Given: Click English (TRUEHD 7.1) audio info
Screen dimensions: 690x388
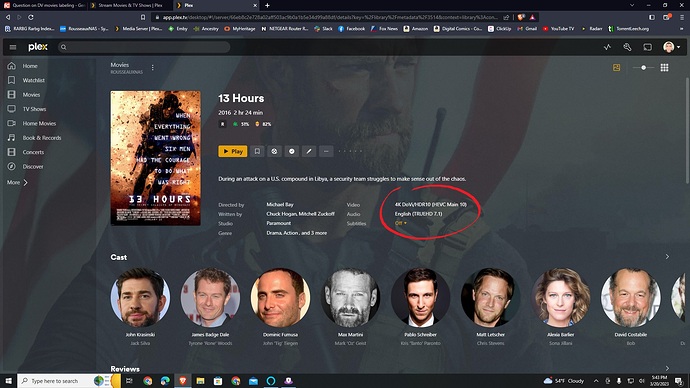Looking at the screenshot, I should coord(418,214).
